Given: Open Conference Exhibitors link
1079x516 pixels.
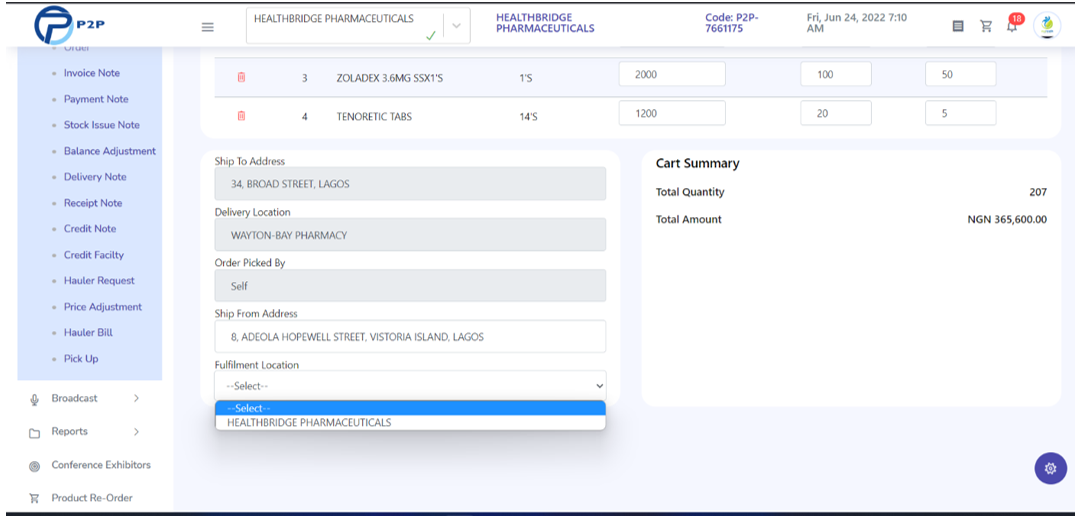Looking at the screenshot, I should [x=100, y=465].
